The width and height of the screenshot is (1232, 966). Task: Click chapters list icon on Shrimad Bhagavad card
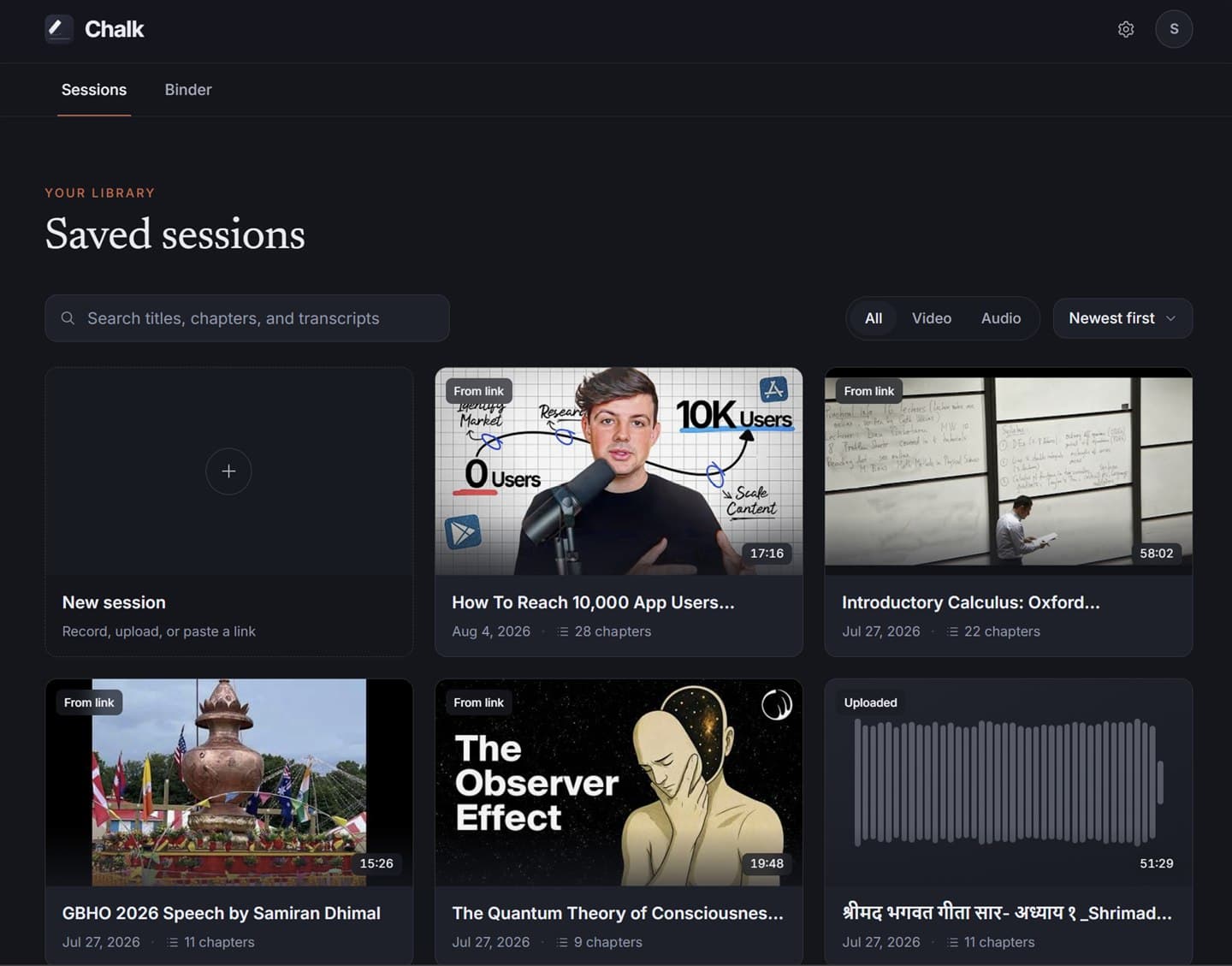[x=952, y=942]
